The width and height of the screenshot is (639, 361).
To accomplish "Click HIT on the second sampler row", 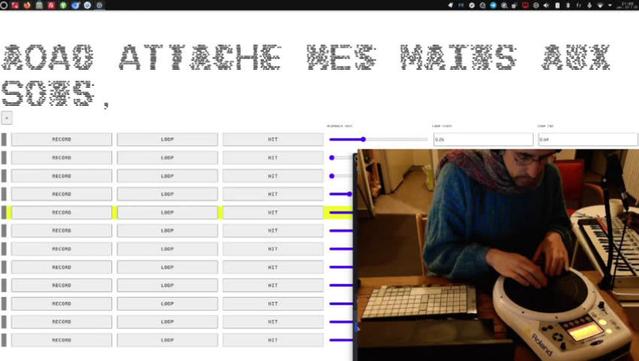I will point(273,158).
